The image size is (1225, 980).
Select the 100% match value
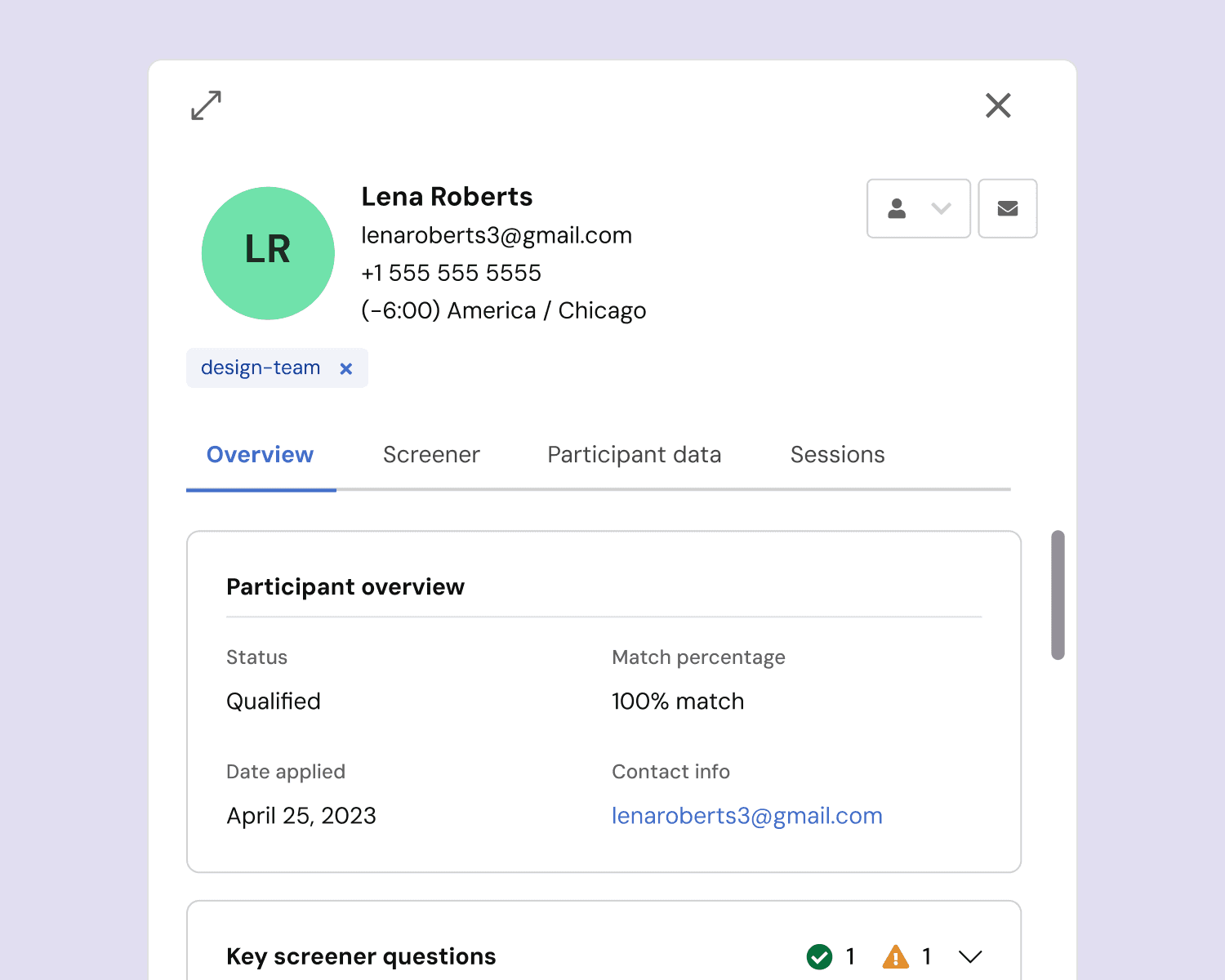678,702
